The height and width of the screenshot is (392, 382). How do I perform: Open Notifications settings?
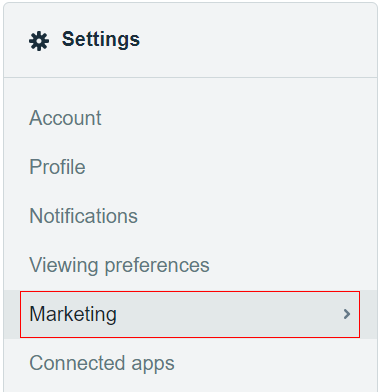point(83,216)
